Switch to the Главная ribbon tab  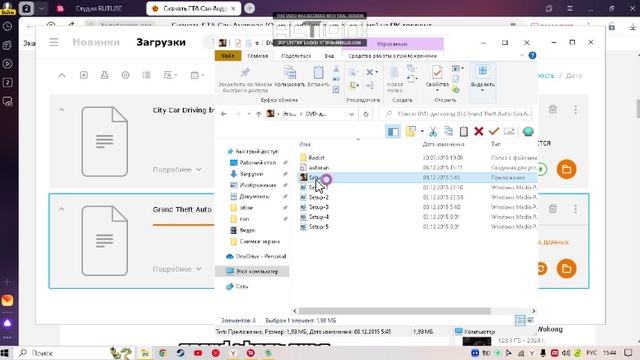click(258, 56)
